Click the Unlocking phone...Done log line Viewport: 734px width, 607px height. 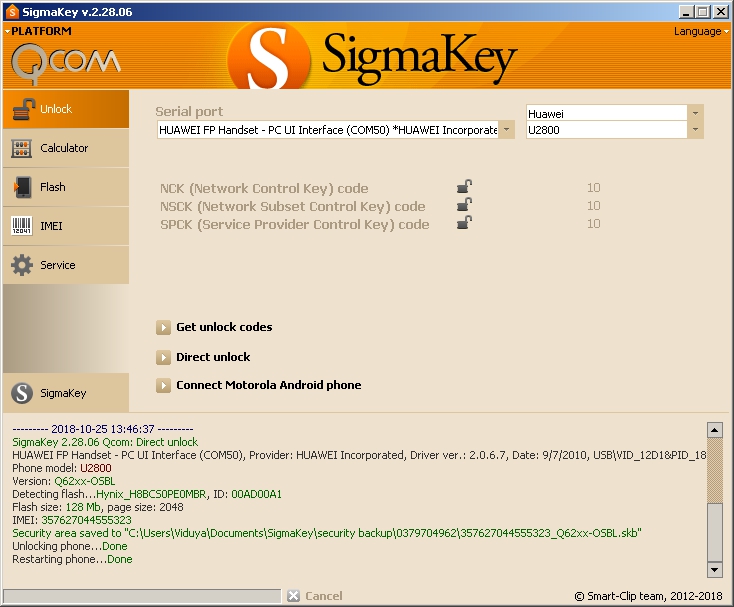click(70, 546)
